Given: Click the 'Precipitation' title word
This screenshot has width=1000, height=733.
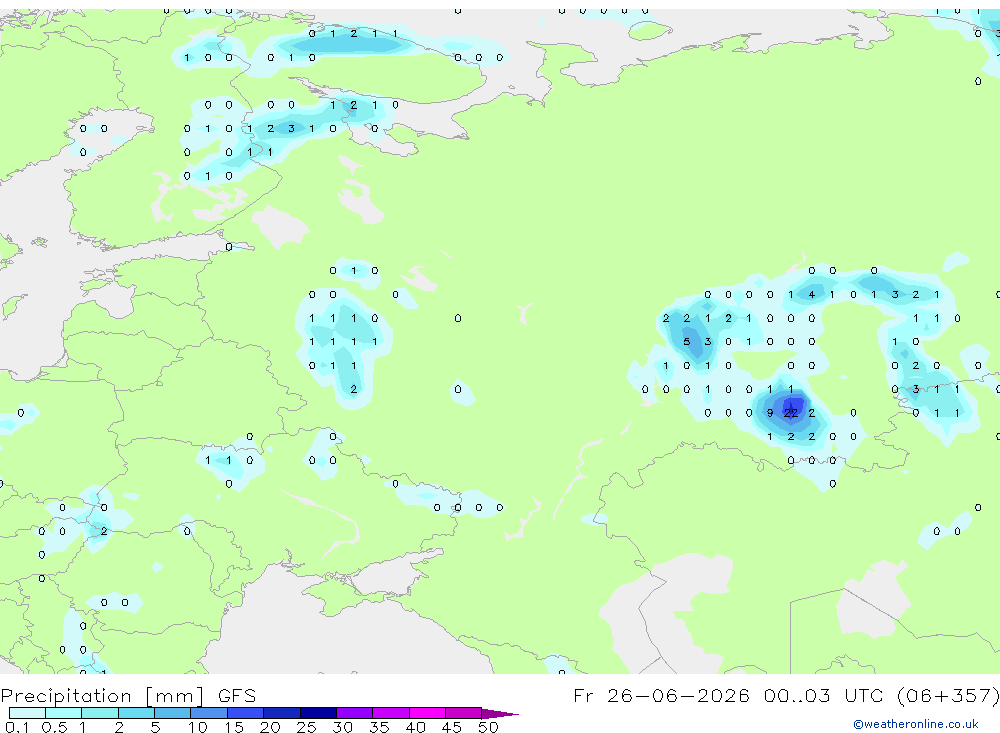Looking at the screenshot, I should click(66, 696).
